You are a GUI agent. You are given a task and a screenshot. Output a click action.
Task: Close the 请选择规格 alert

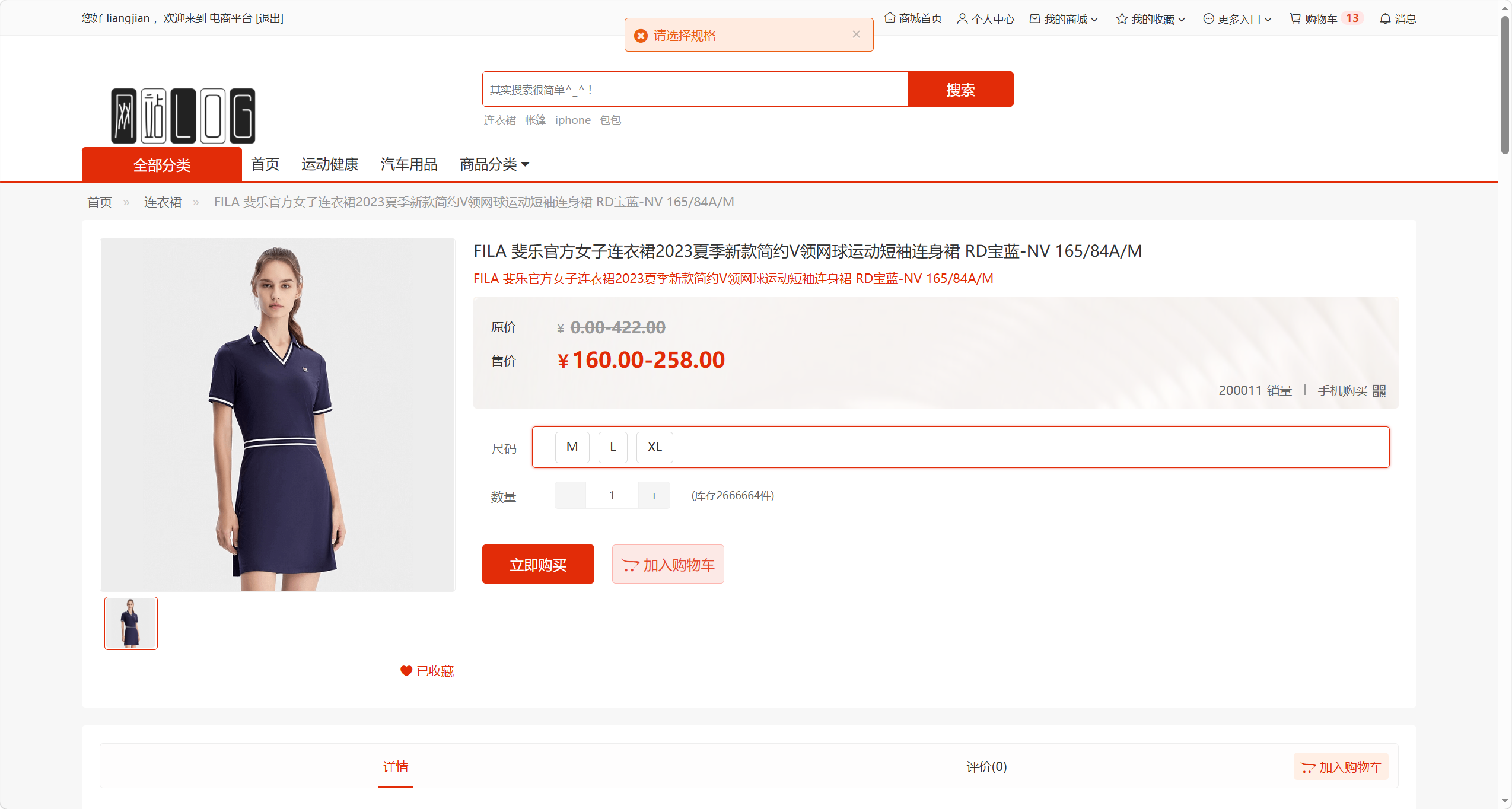856,34
